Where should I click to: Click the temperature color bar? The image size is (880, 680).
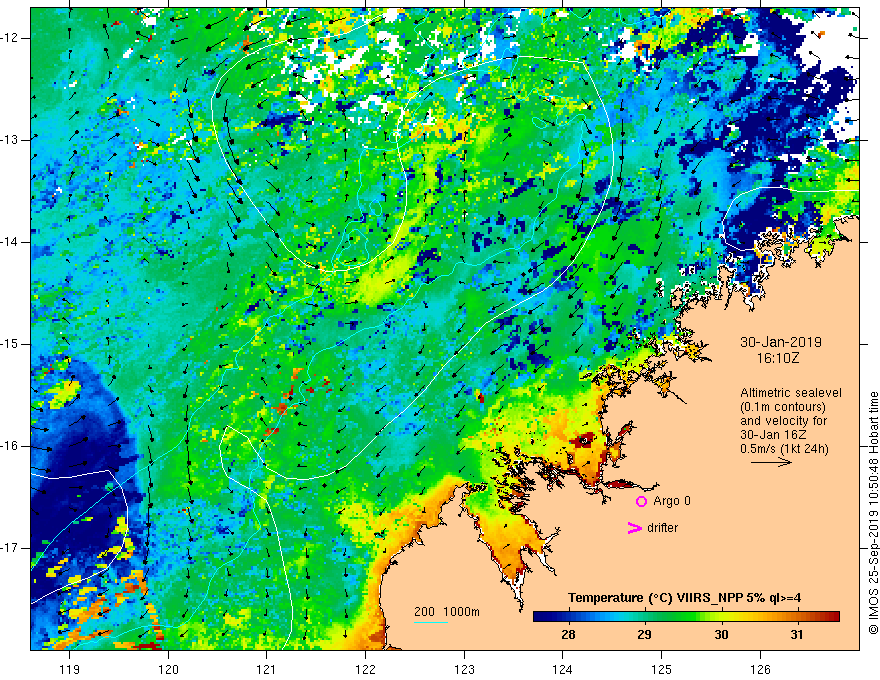(686, 617)
